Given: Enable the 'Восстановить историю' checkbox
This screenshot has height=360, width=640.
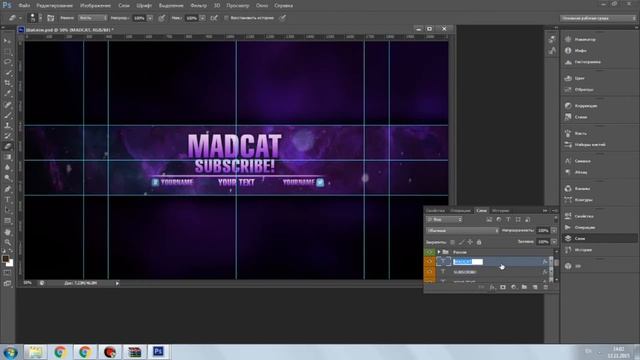Looking at the screenshot, I should tap(227, 18).
